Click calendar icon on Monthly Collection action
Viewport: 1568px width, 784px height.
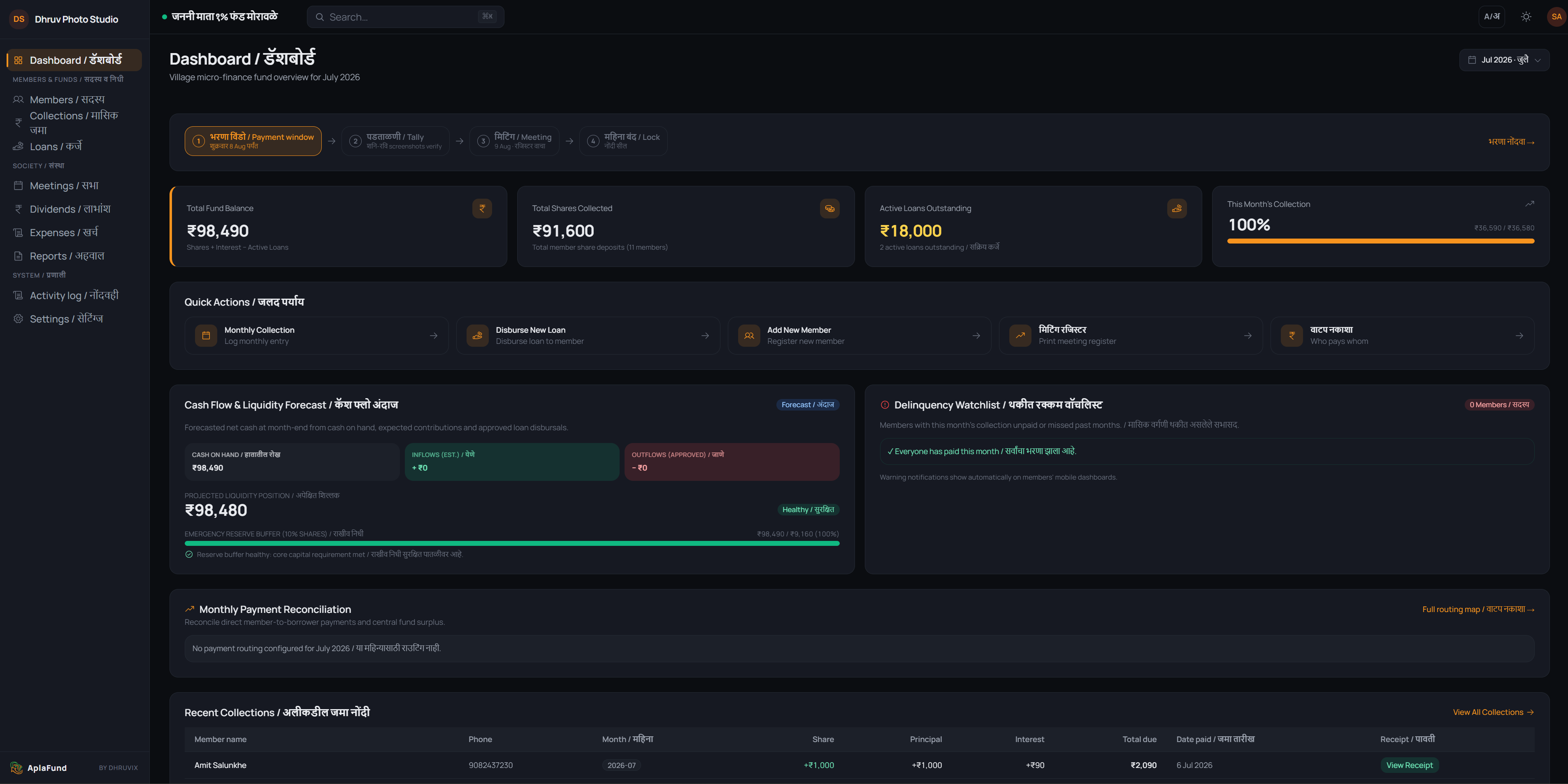point(206,335)
